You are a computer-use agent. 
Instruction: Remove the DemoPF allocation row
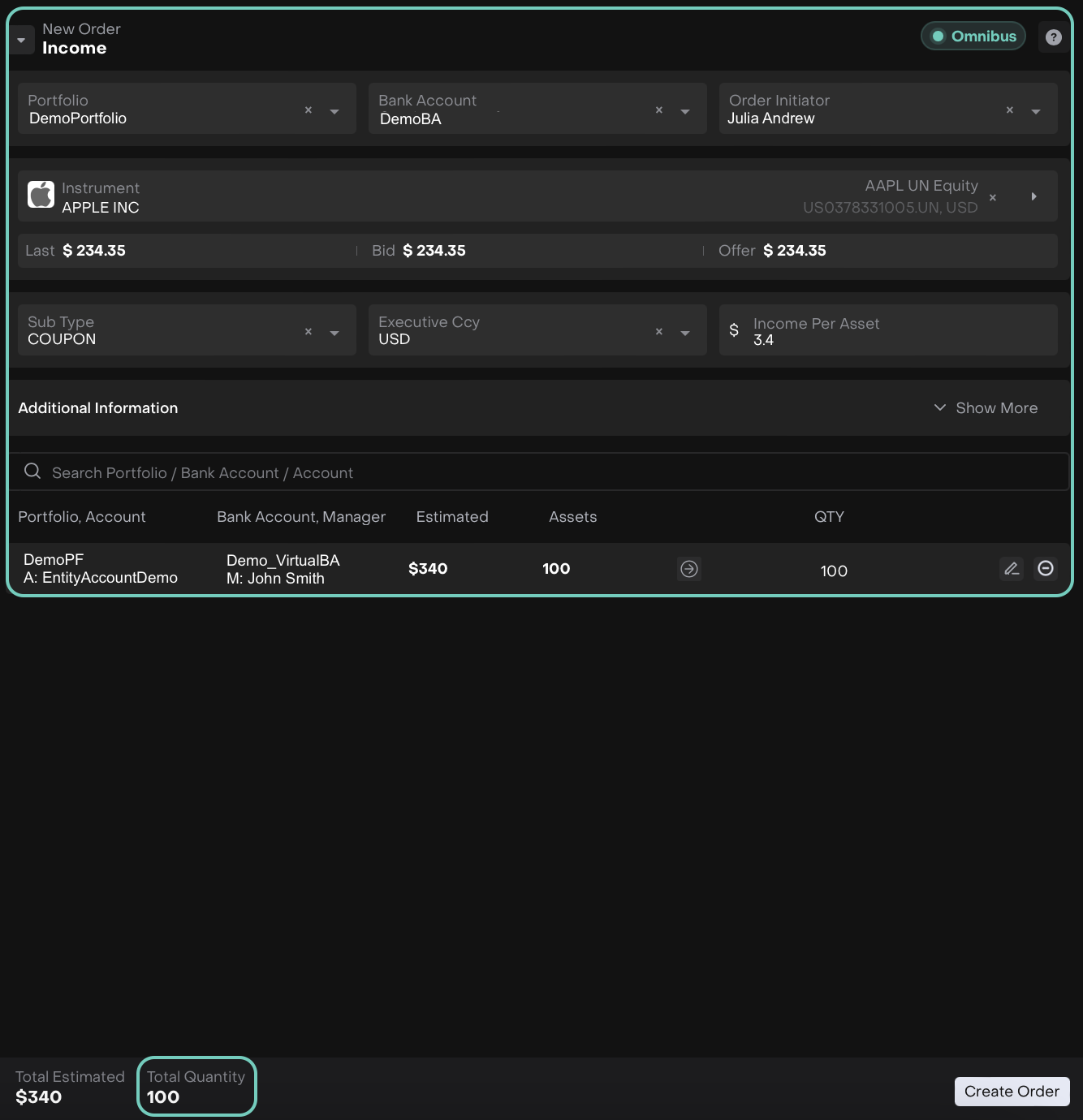(1046, 569)
